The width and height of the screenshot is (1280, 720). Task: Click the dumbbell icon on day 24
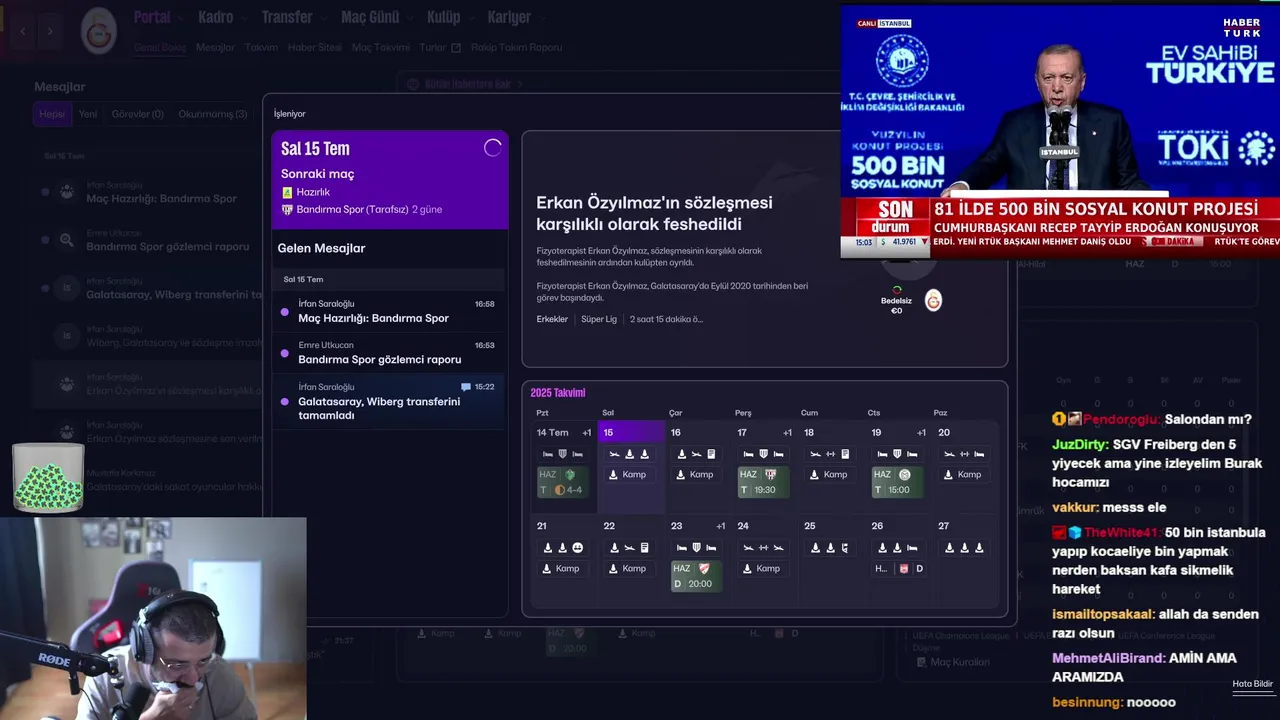[763, 548]
